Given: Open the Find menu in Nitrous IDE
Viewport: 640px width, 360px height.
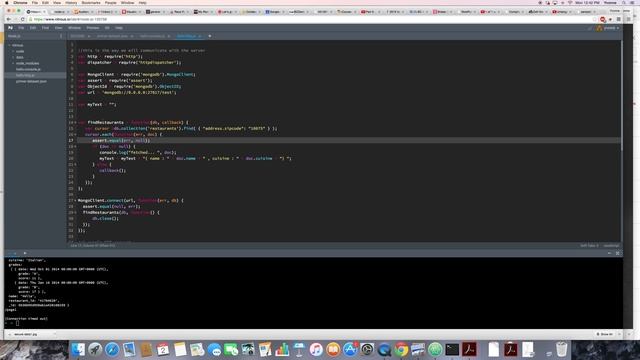Looking at the screenshot, I should pyautogui.click(x=45, y=28).
